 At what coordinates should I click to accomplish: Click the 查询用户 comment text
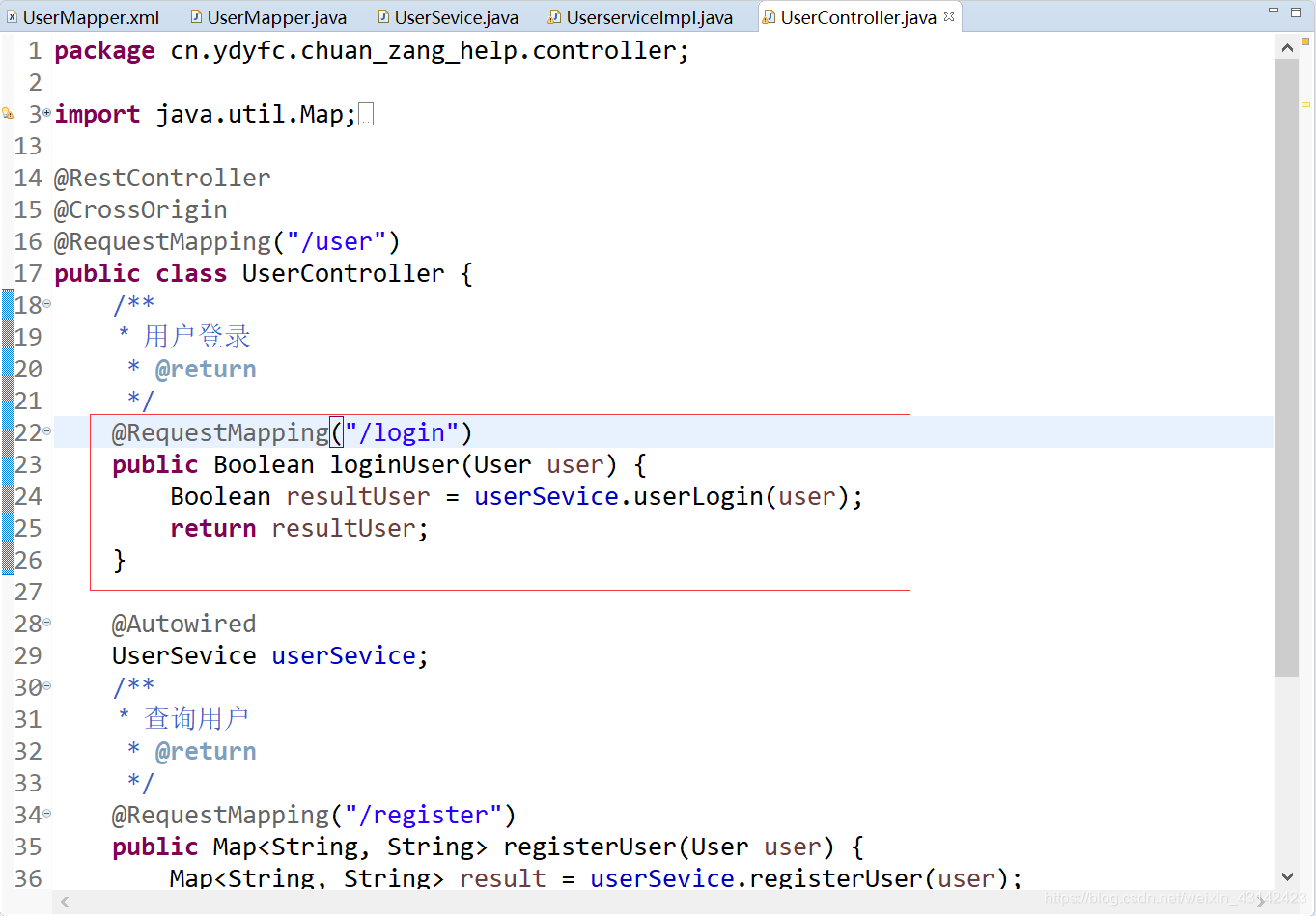pos(197,719)
